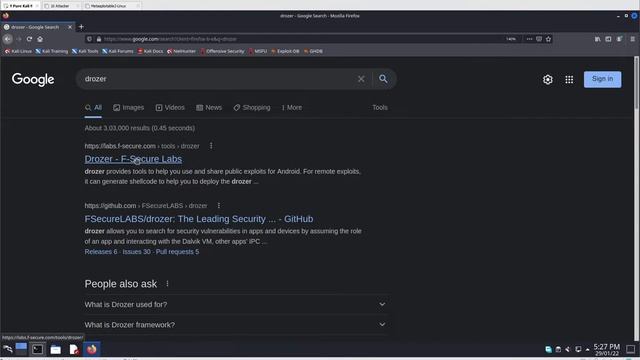
Task: Open the Releases 6 sublink
Action: pos(101,252)
